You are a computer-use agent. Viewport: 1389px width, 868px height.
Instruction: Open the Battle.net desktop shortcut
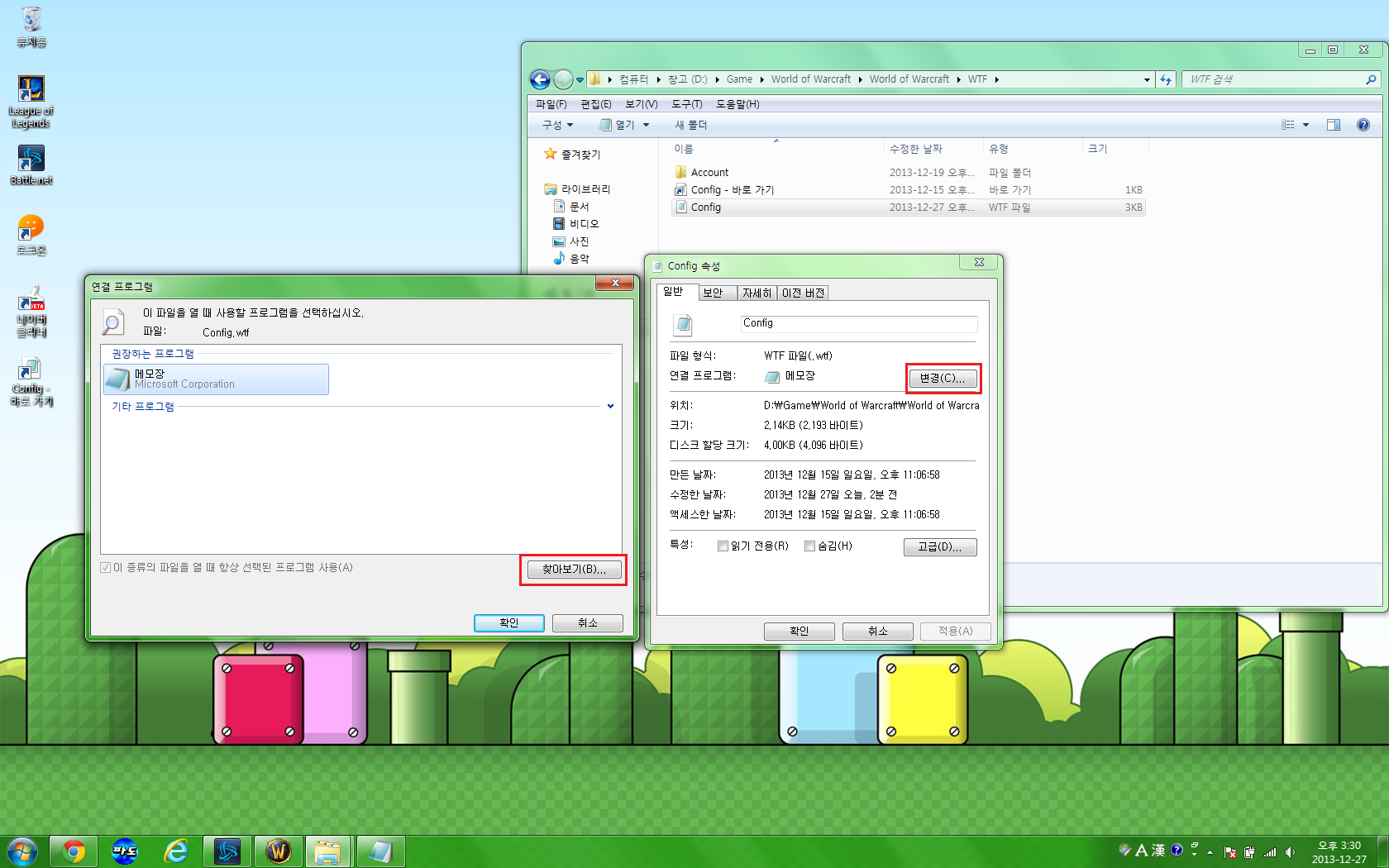pyautogui.click(x=31, y=165)
